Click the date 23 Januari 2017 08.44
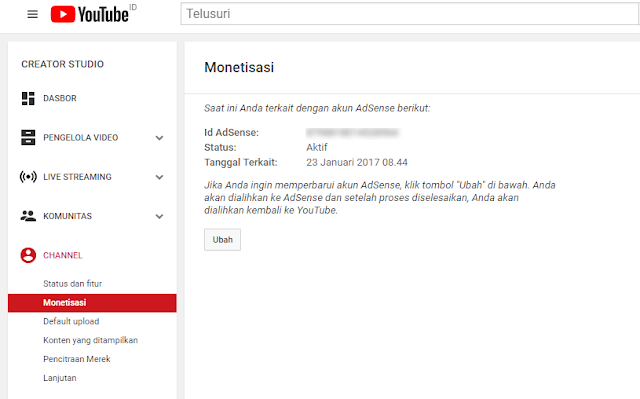This screenshot has height=399, width=640. pos(357,162)
